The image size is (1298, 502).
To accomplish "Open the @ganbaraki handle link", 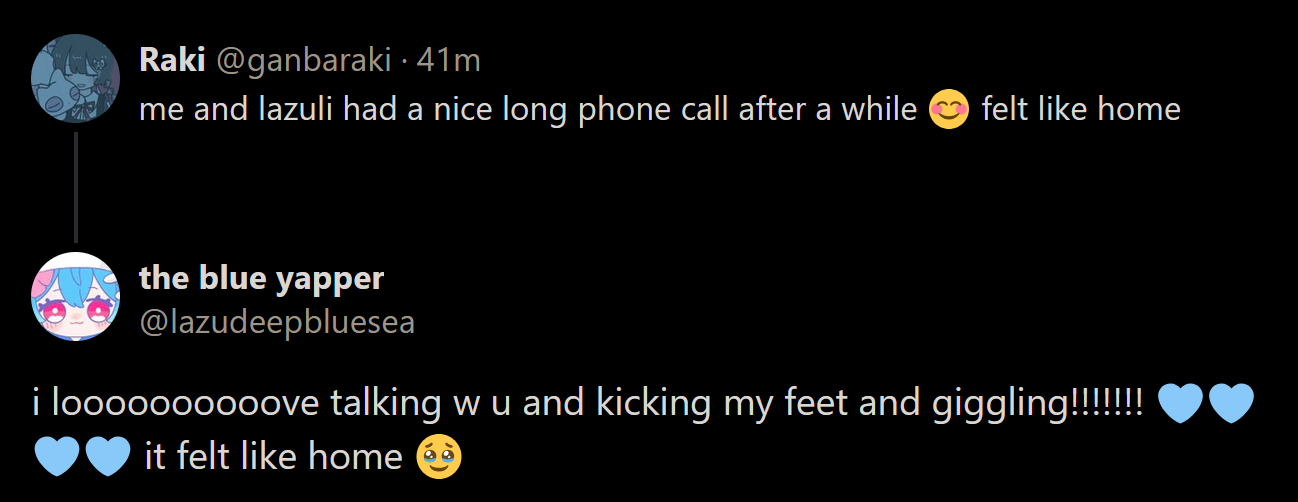I will pyautogui.click(x=302, y=60).
